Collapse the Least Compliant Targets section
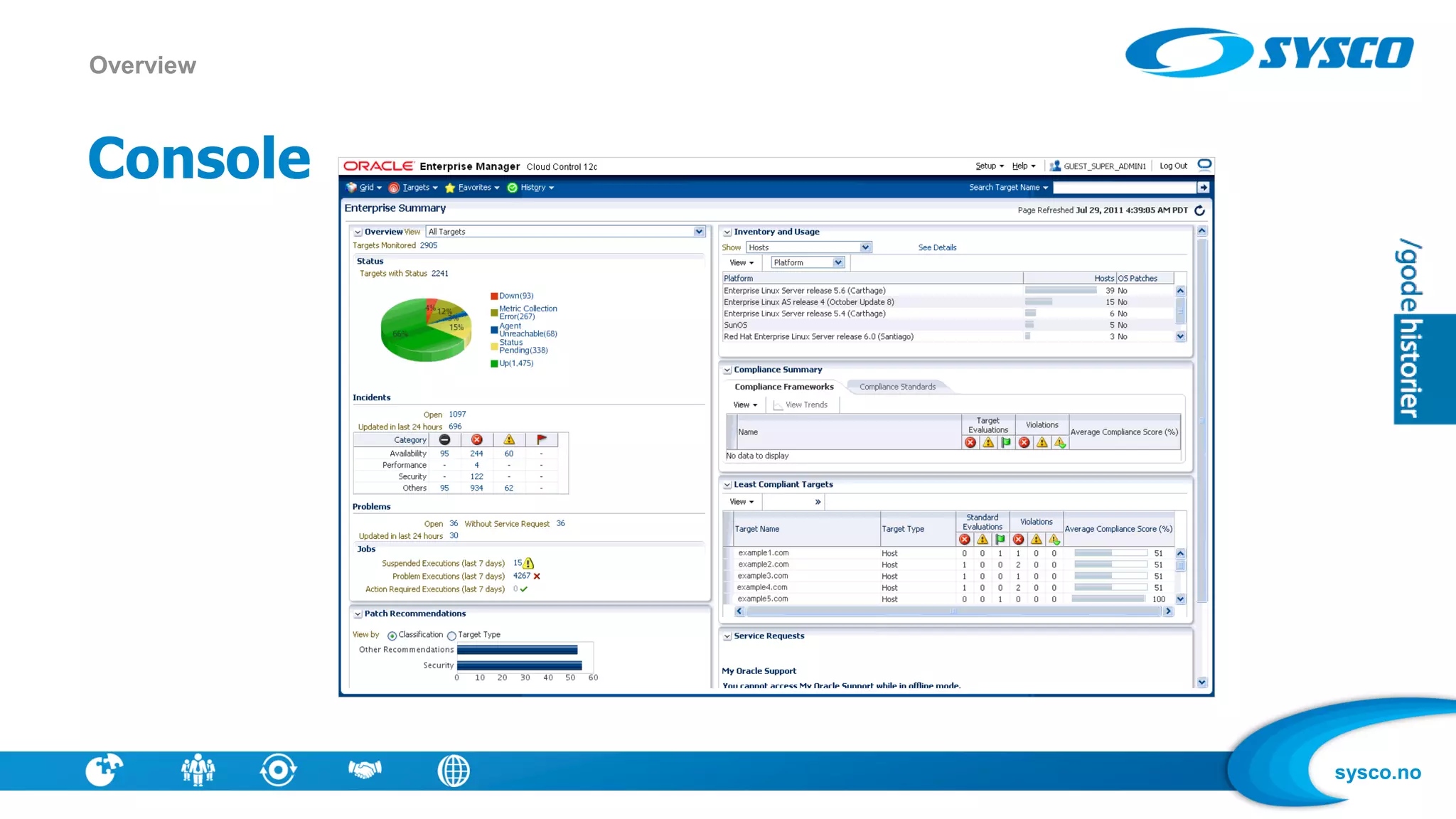The width and height of the screenshot is (1456, 819). pyautogui.click(x=727, y=485)
